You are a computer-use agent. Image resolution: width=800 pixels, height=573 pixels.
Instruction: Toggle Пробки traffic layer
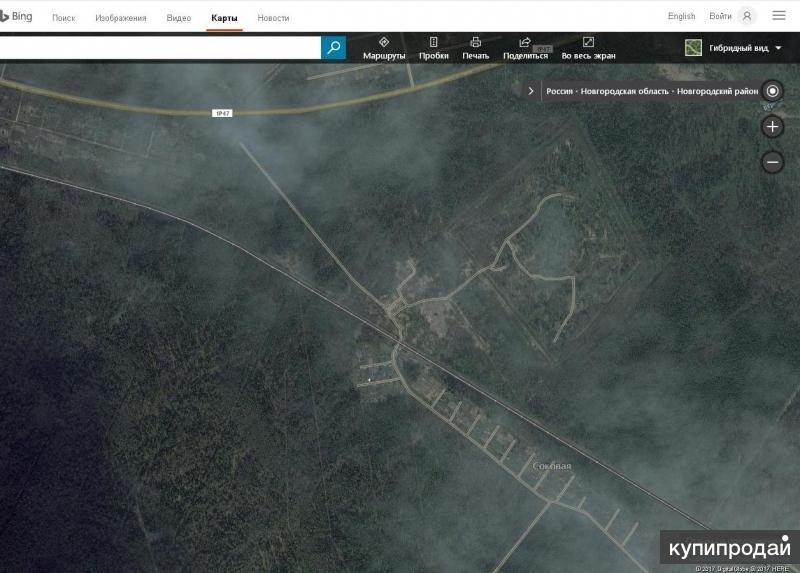[434, 48]
